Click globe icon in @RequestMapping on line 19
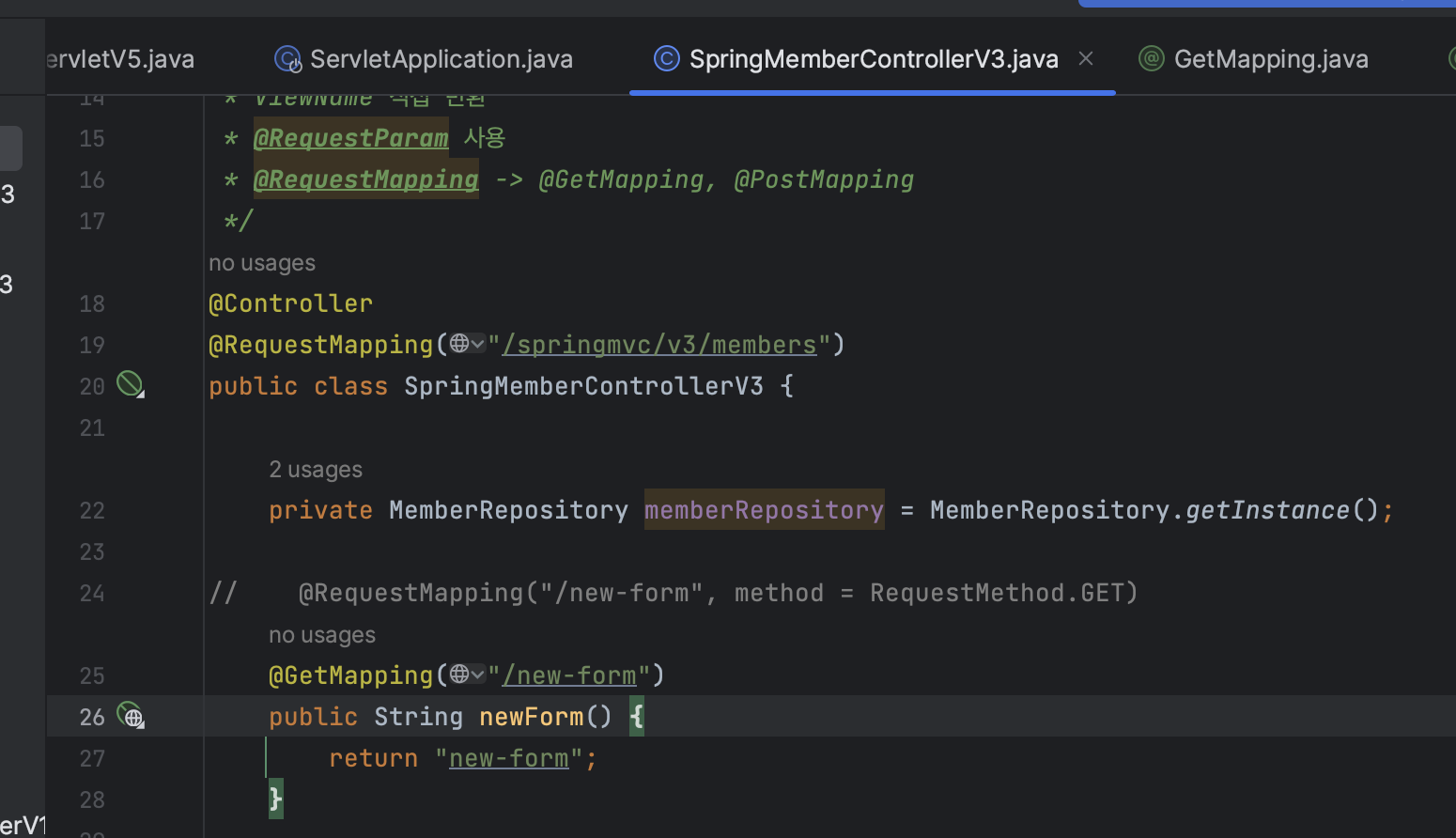1456x838 pixels. pyautogui.click(x=459, y=344)
